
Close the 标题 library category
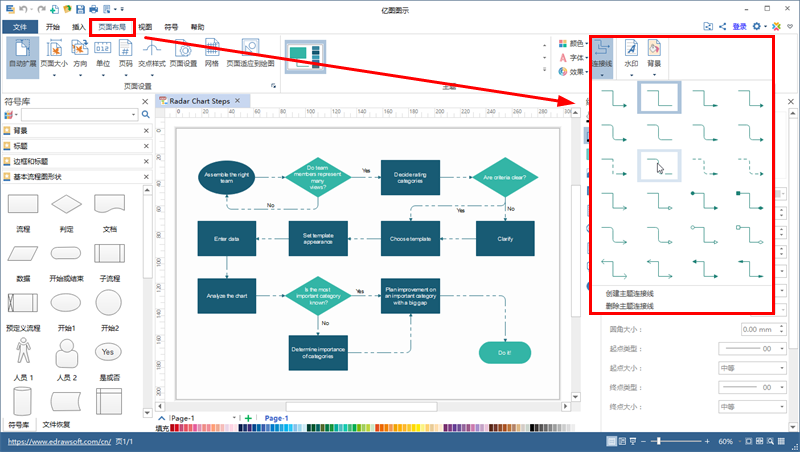(x=146, y=146)
